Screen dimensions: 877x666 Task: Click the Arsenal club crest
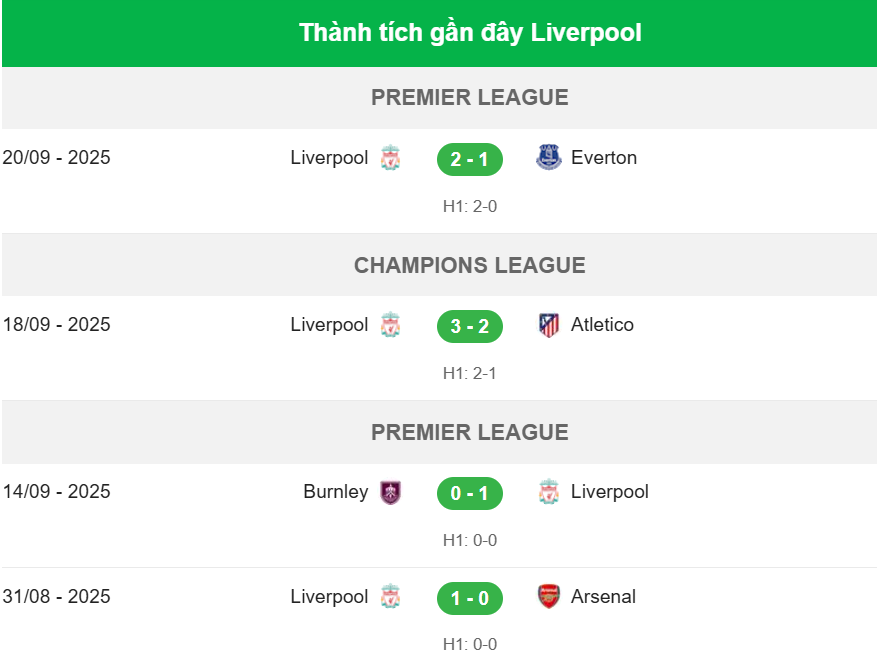(549, 597)
